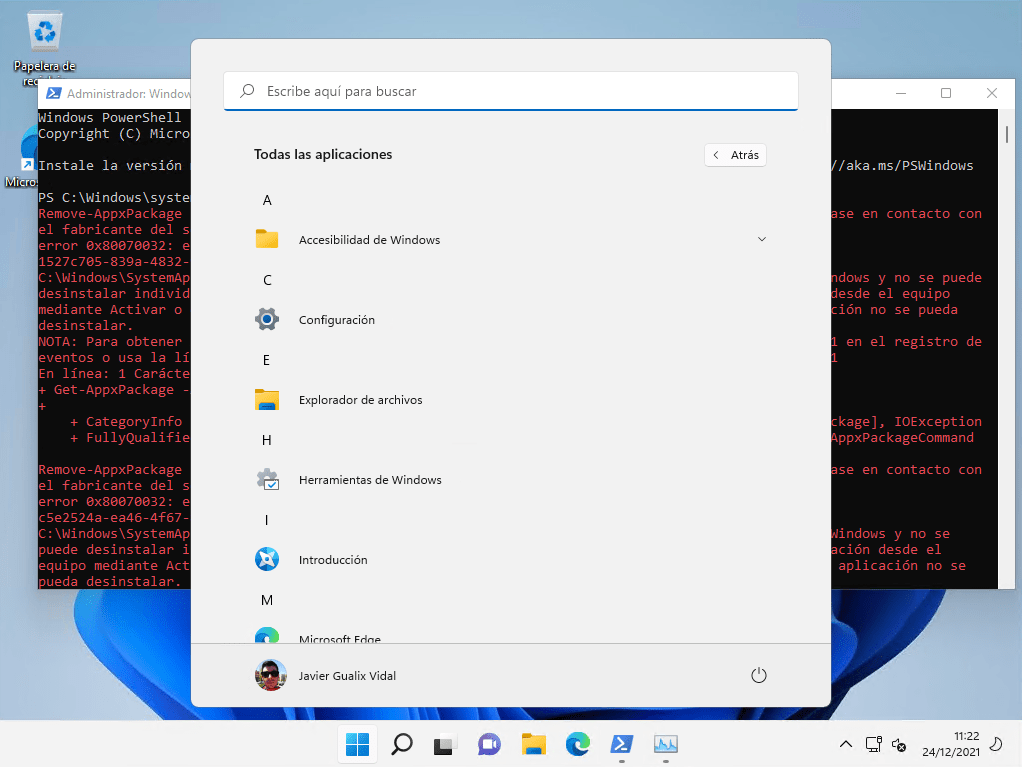Viewport: 1022px width, 767px height.
Task: Select letter H header in app list
Action: [x=267, y=440]
